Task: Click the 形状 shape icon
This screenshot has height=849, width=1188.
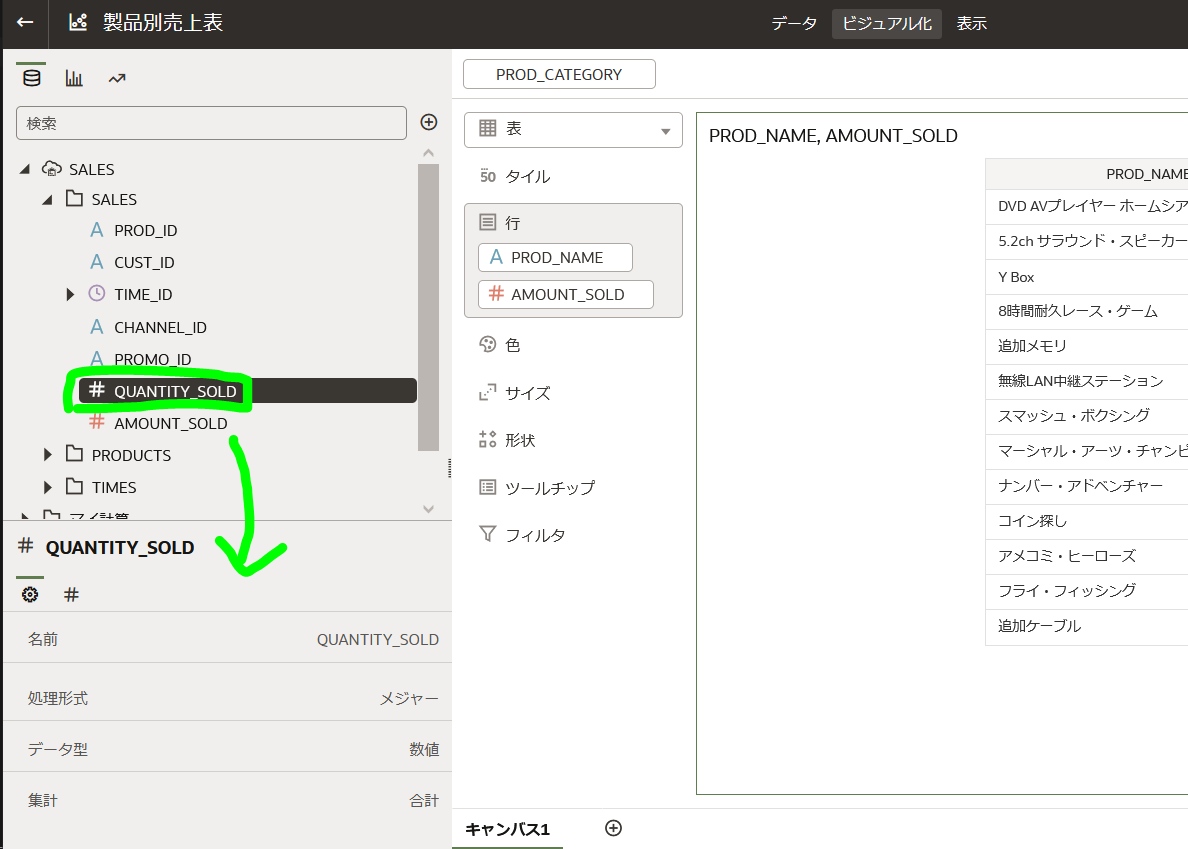Action: tap(487, 439)
